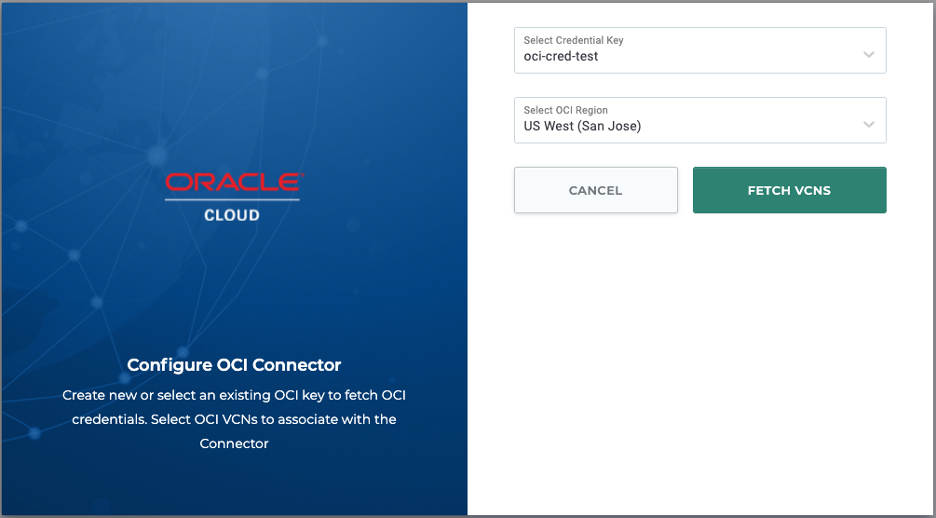This screenshot has width=936, height=518.
Task: Click the FETCH VCNS button
Action: pos(789,190)
